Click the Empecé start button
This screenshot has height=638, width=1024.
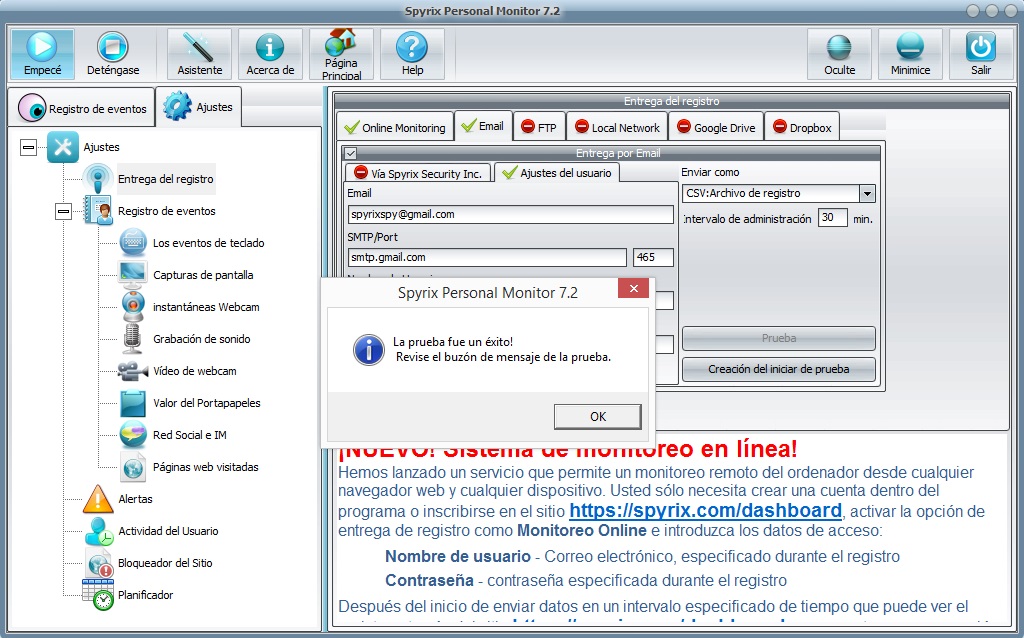[x=42, y=54]
